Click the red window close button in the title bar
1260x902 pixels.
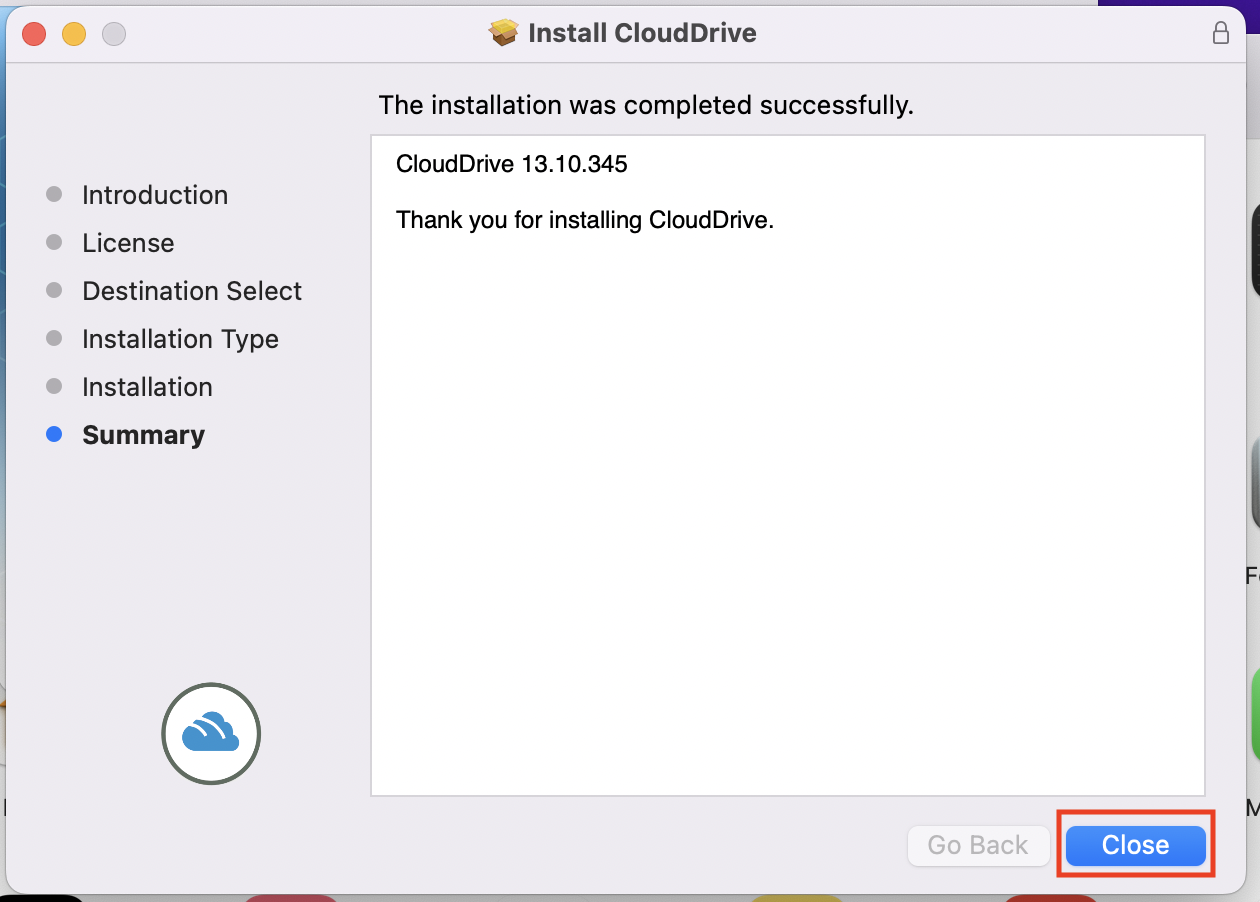pos(34,34)
